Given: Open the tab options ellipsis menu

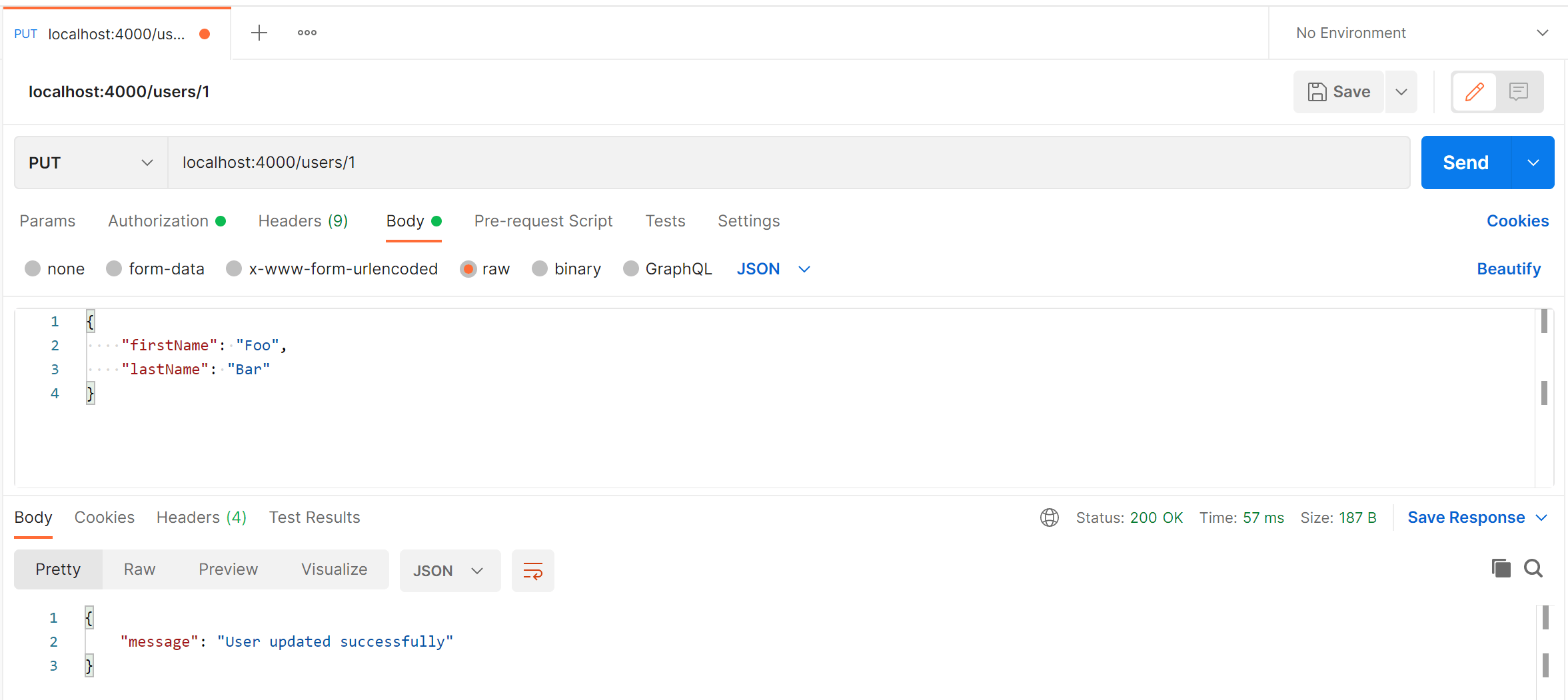Looking at the screenshot, I should pyautogui.click(x=307, y=33).
